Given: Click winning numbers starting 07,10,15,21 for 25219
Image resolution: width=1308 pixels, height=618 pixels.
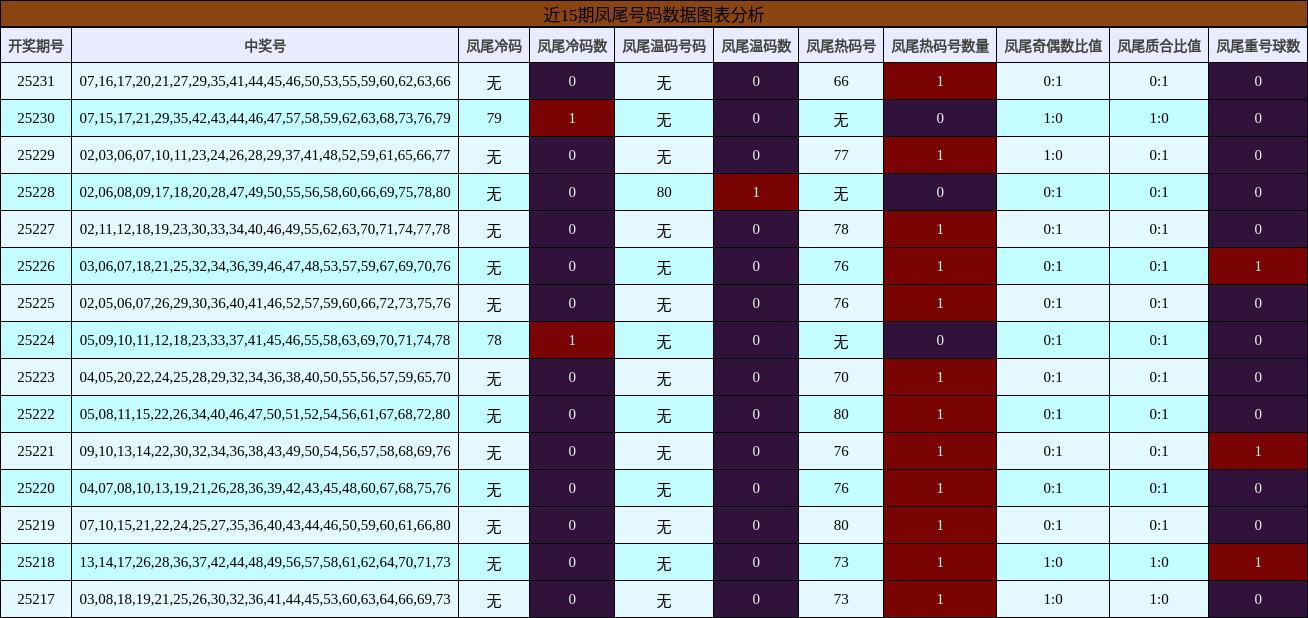Looking at the screenshot, I should 265,525.
